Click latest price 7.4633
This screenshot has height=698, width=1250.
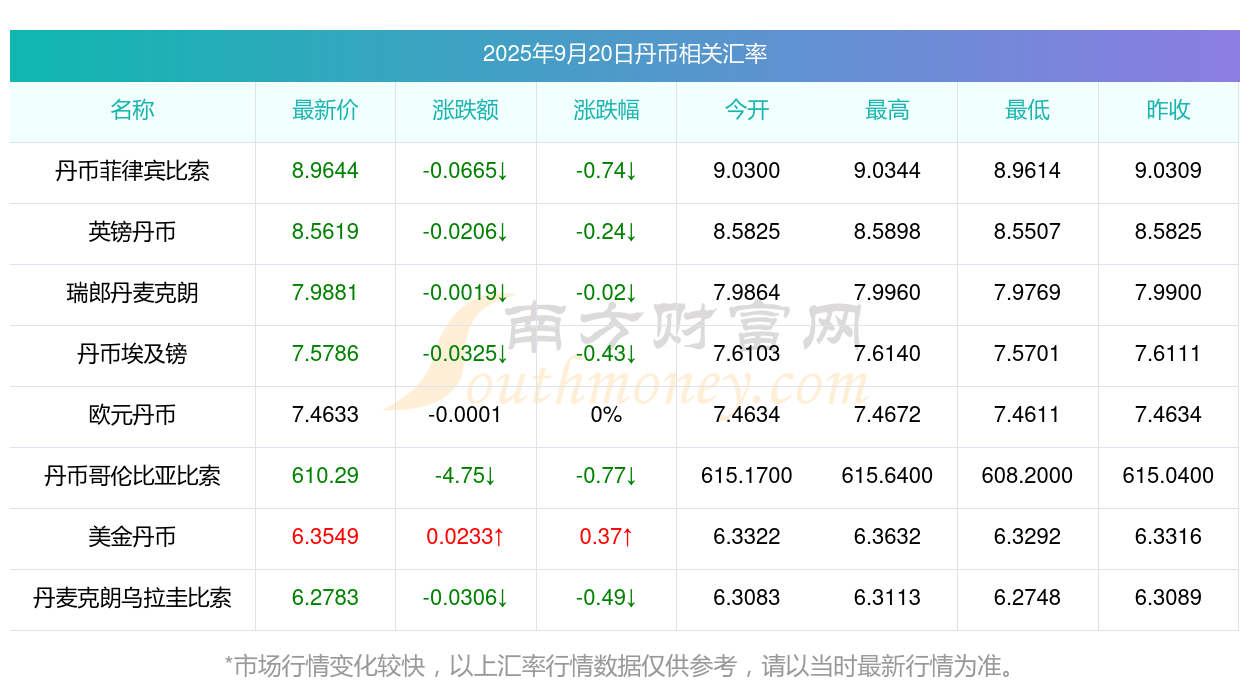[x=325, y=415]
